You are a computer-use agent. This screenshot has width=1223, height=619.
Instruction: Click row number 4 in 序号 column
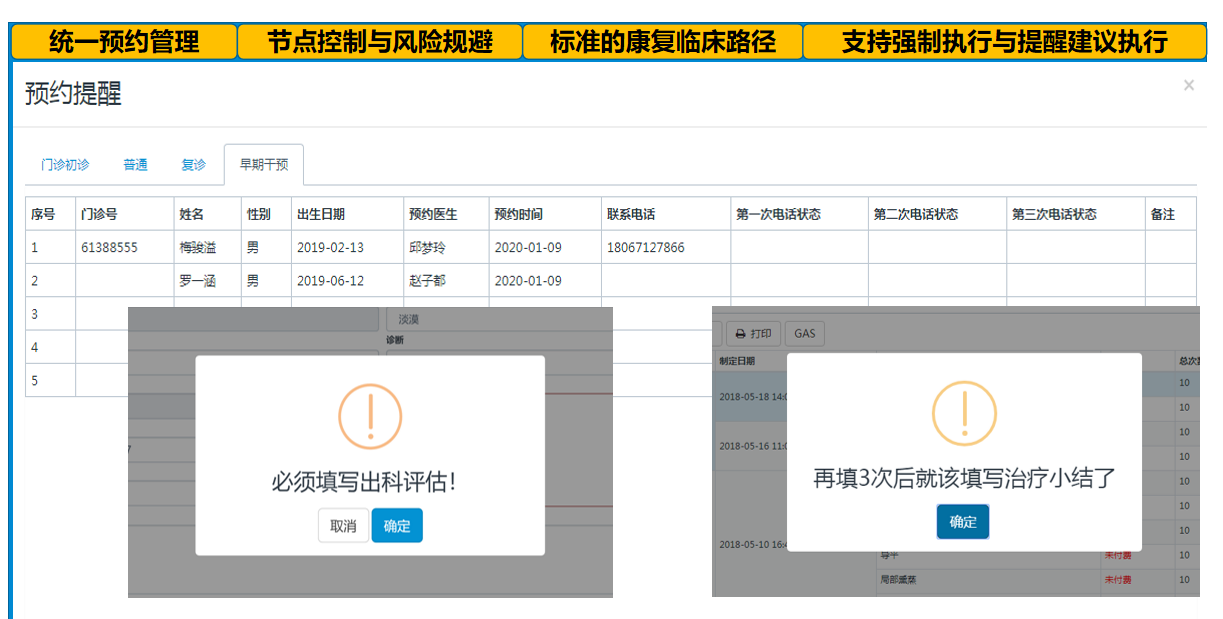[x=35, y=347]
